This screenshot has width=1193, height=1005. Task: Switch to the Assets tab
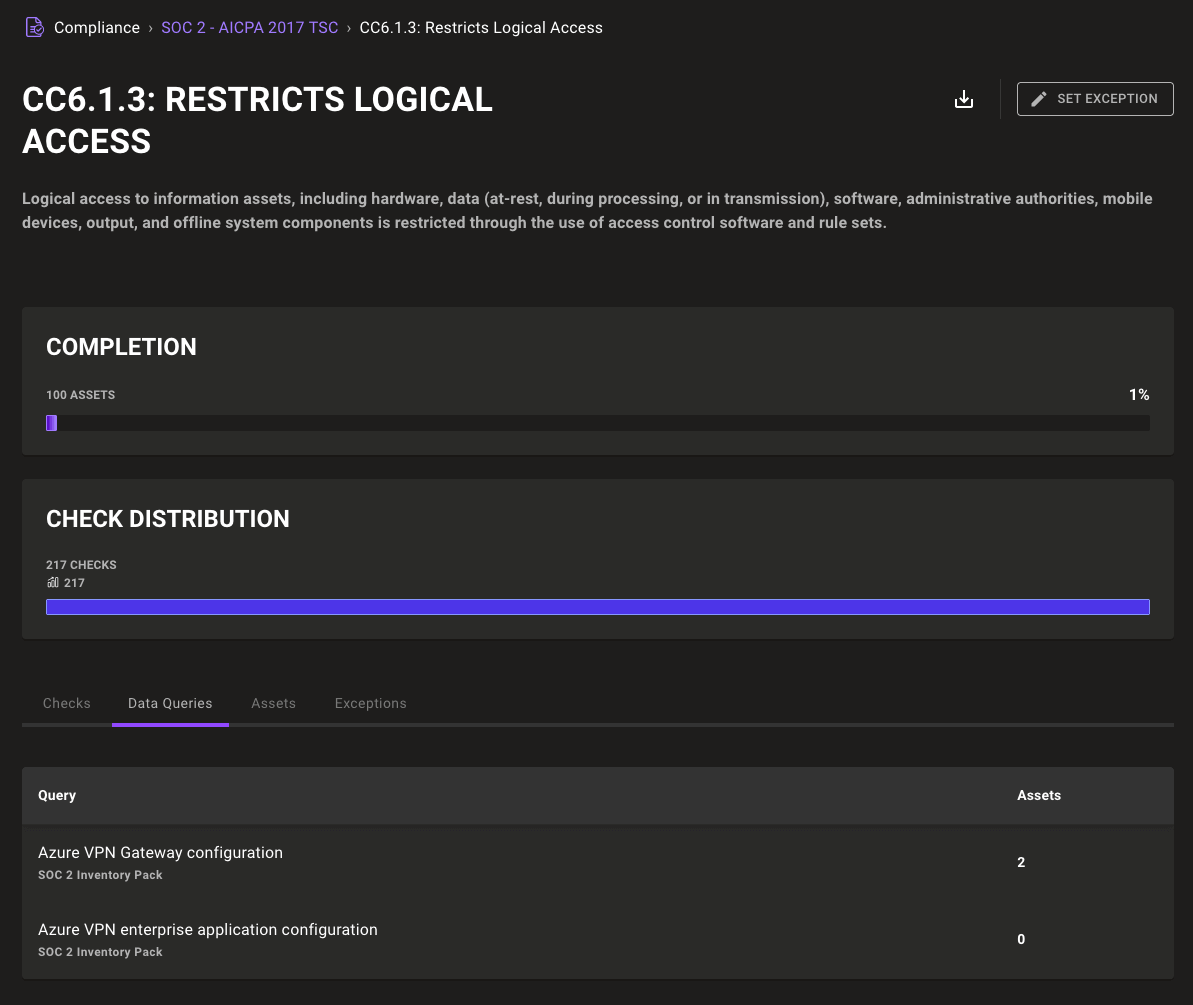click(x=273, y=703)
